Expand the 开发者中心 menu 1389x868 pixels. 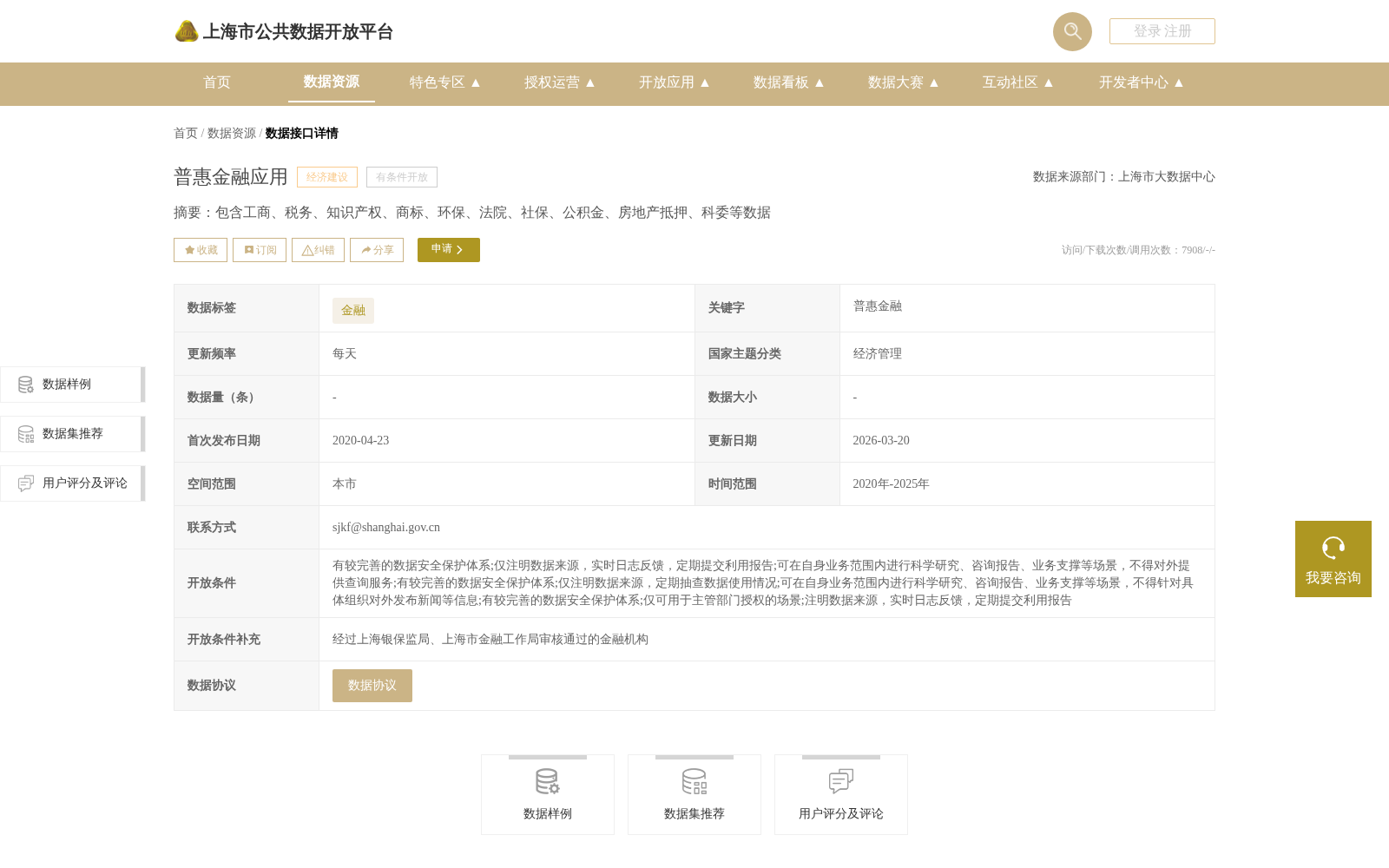[1142, 82]
